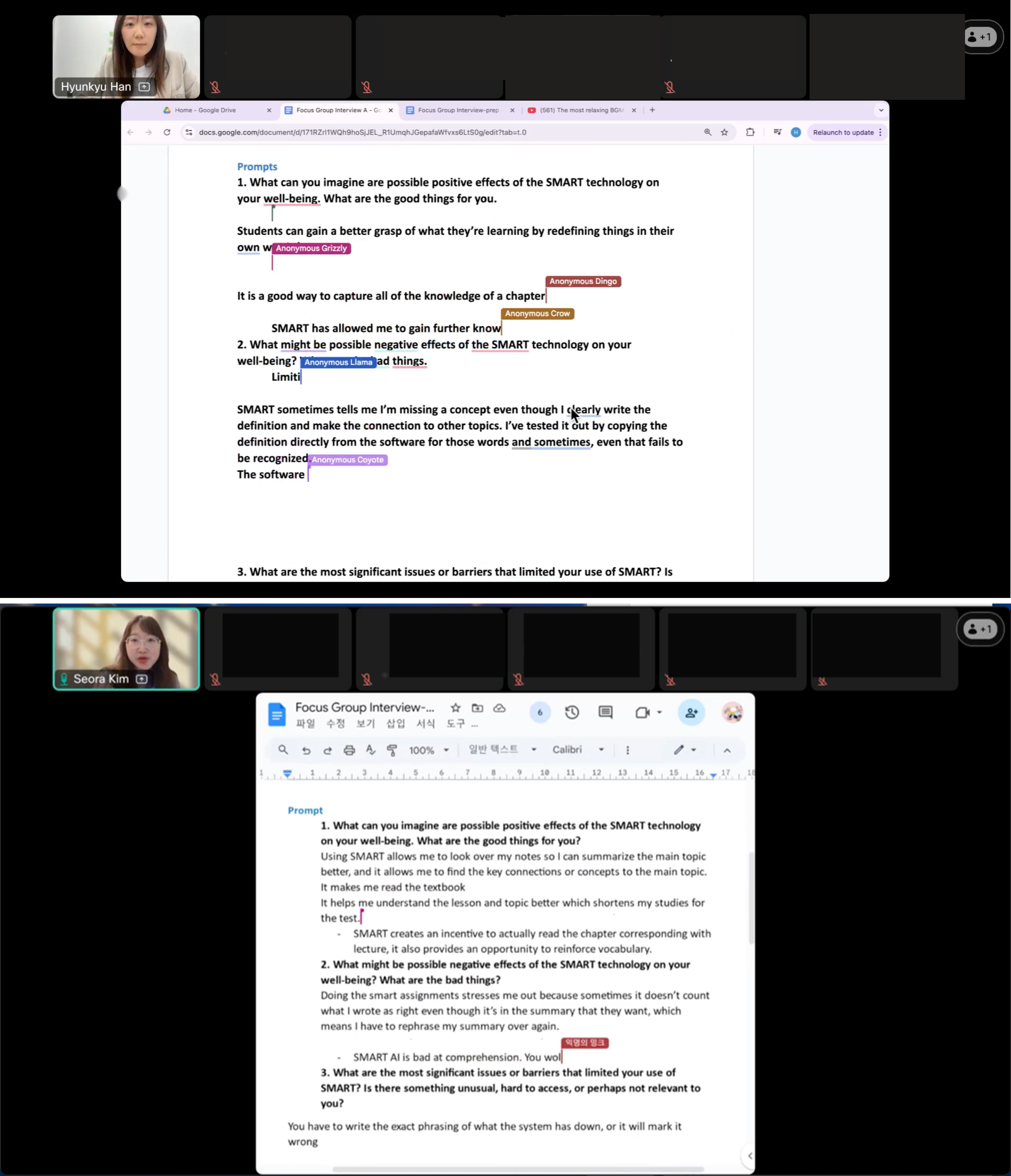
Task: Star the Focus Group Interview document
Action: point(455,708)
